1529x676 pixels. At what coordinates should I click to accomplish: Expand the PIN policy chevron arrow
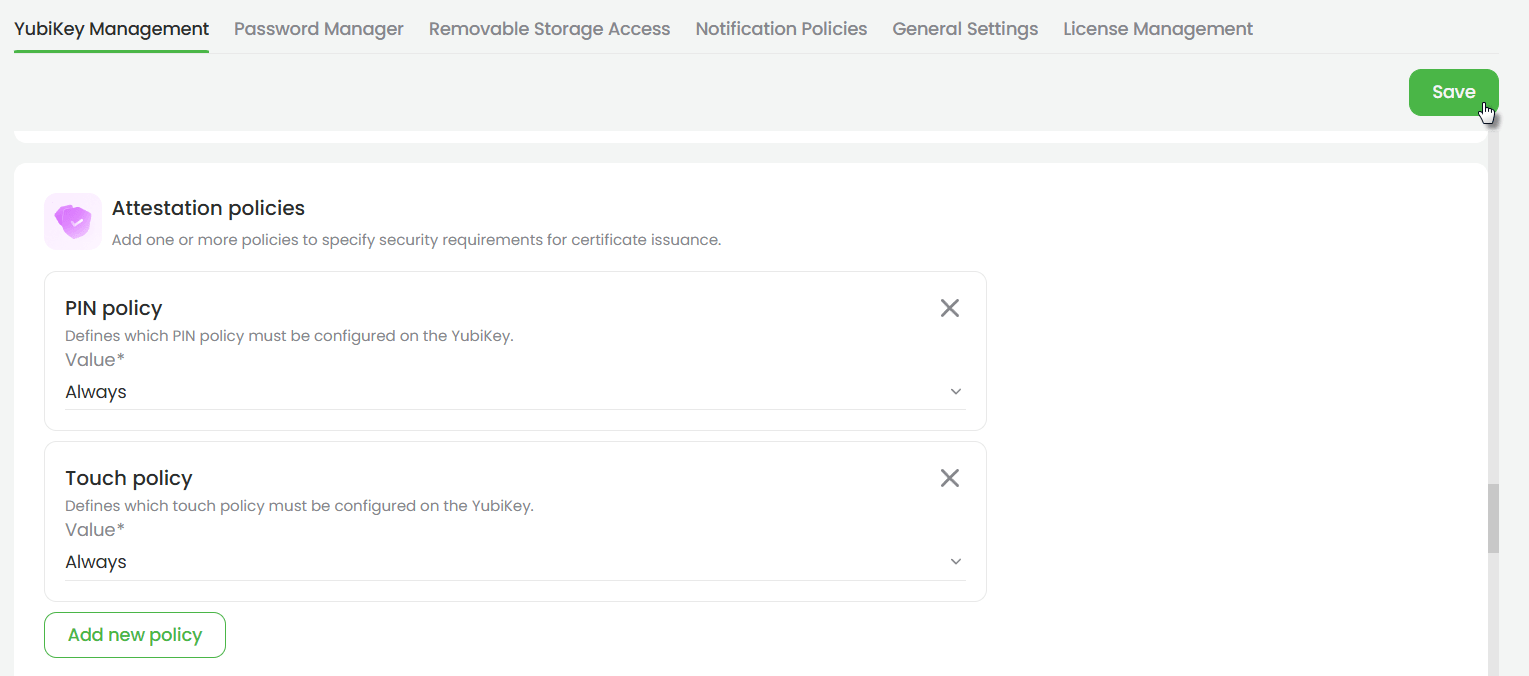(x=955, y=392)
